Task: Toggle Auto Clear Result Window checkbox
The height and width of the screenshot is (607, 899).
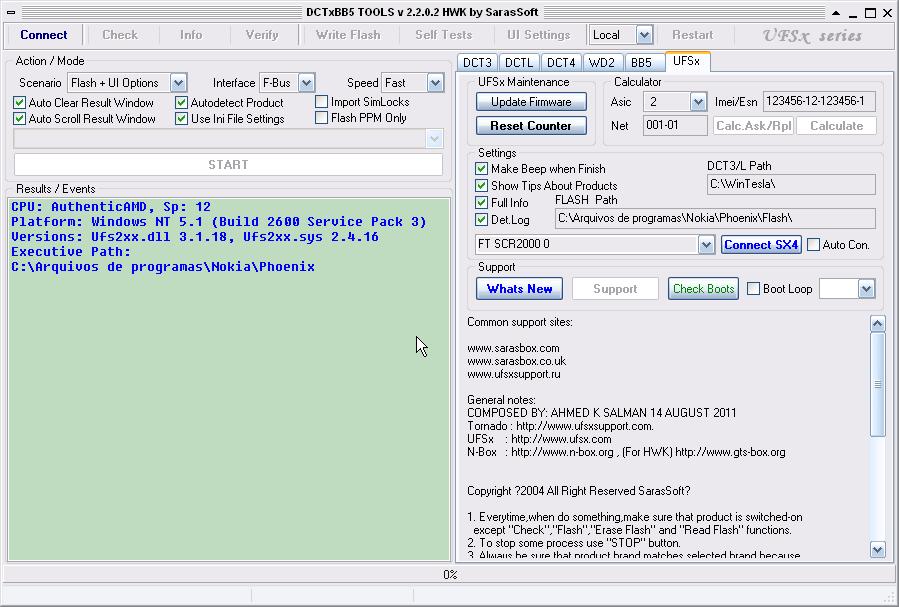Action: (19, 103)
